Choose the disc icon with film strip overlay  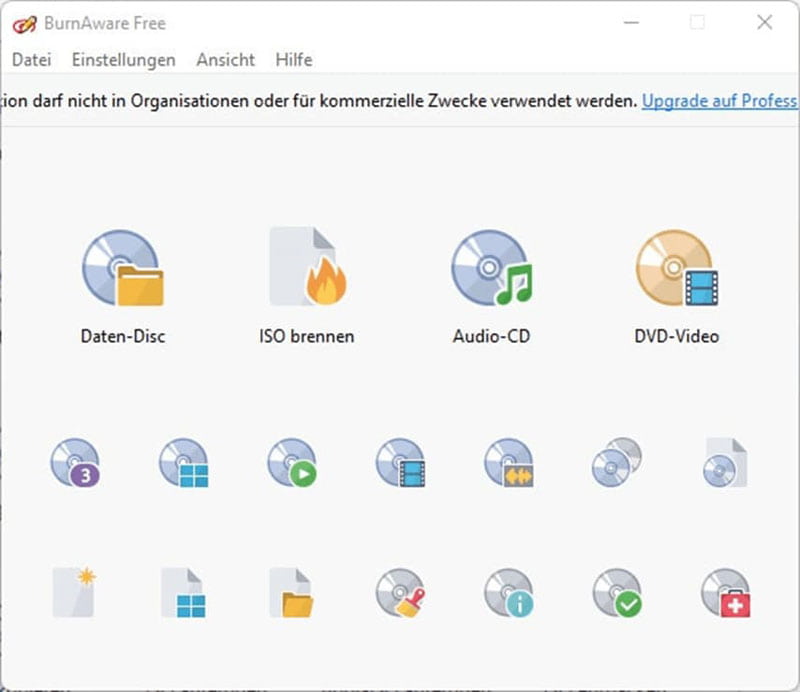[x=401, y=463]
